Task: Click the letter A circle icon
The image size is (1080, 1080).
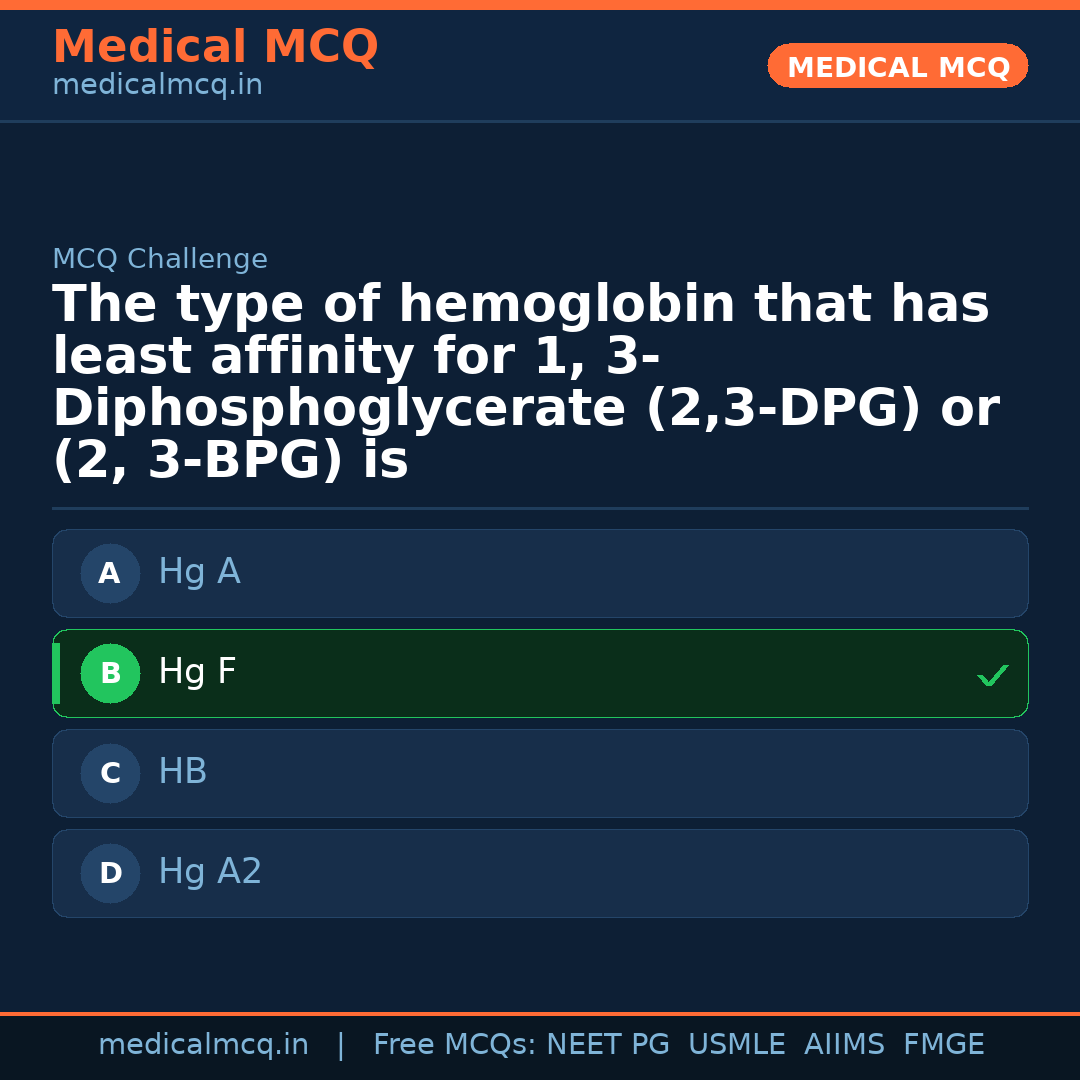Action: point(110,574)
